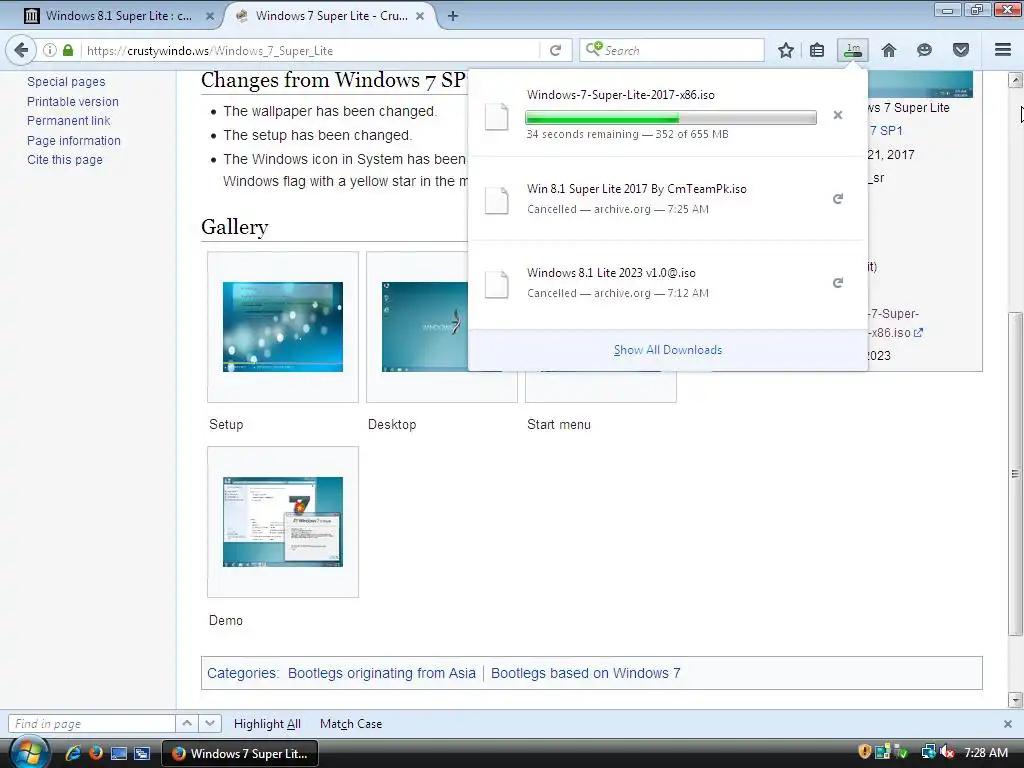Toggle the downloads toolbar button
This screenshot has width=1024, height=768.
click(853, 50)
